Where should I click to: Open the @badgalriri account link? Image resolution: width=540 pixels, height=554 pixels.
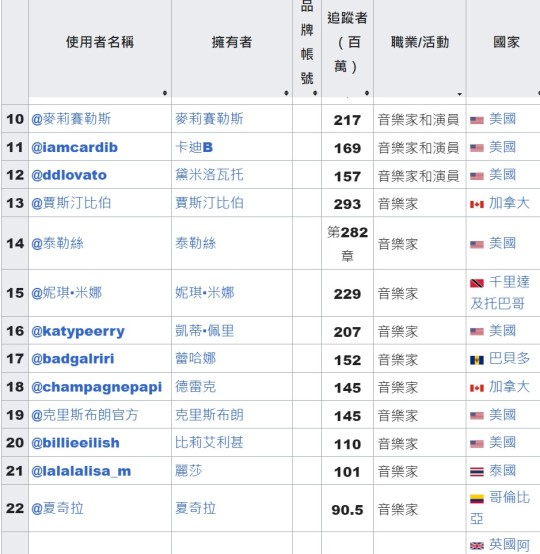click(73, 359)
